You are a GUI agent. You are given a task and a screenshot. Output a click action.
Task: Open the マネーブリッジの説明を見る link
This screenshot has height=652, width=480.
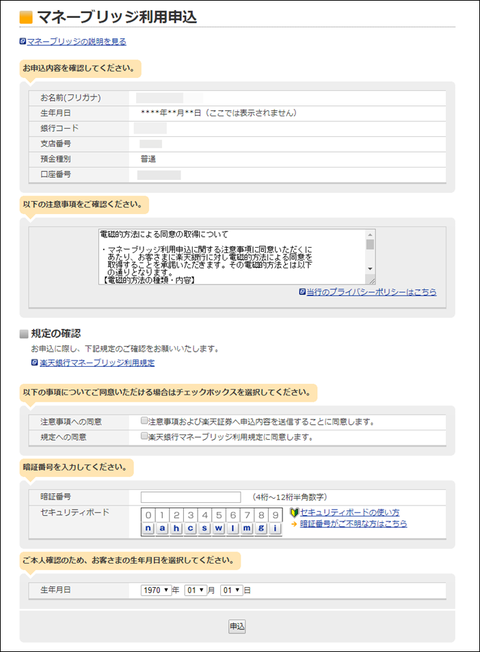(77, 42)
